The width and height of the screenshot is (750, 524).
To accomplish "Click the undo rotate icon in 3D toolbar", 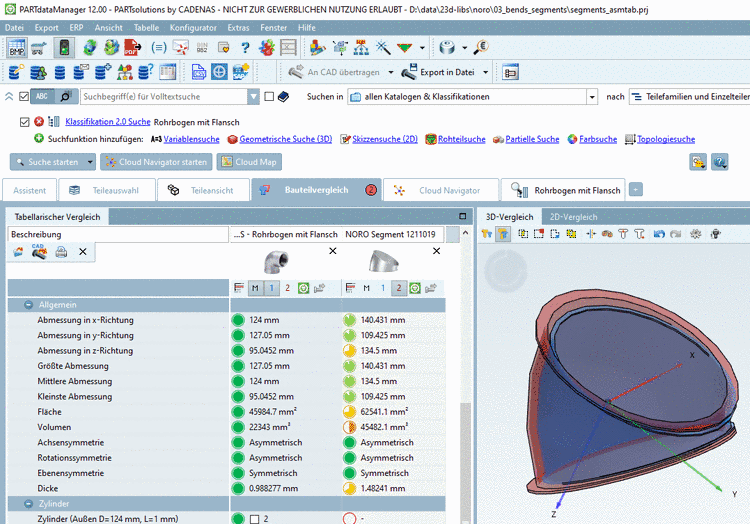I will [x=659, y=234].
